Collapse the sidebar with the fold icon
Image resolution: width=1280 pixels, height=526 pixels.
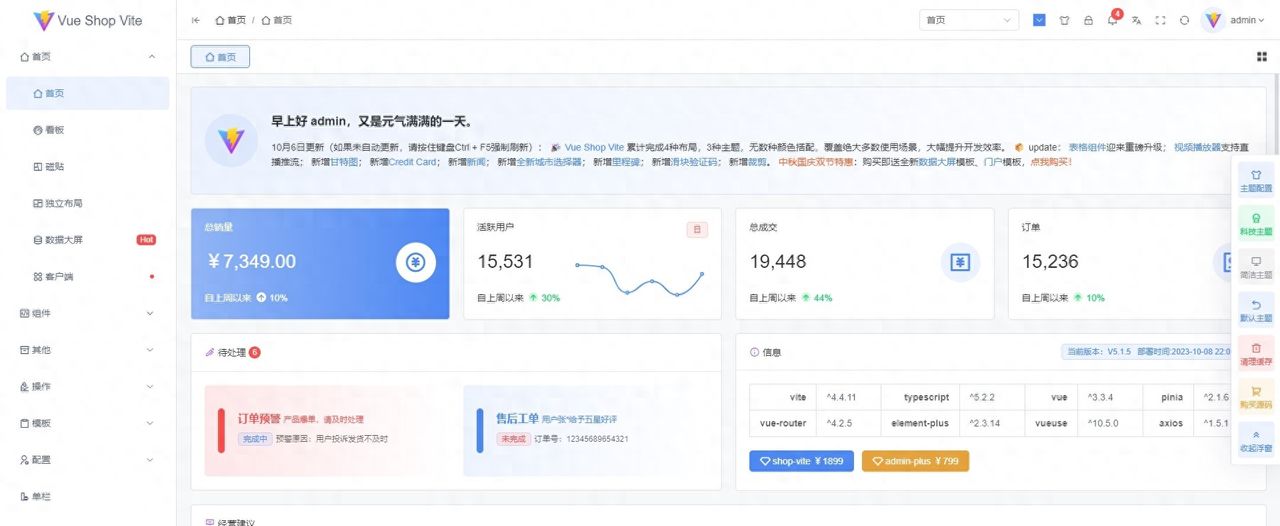tap(195, 20)
